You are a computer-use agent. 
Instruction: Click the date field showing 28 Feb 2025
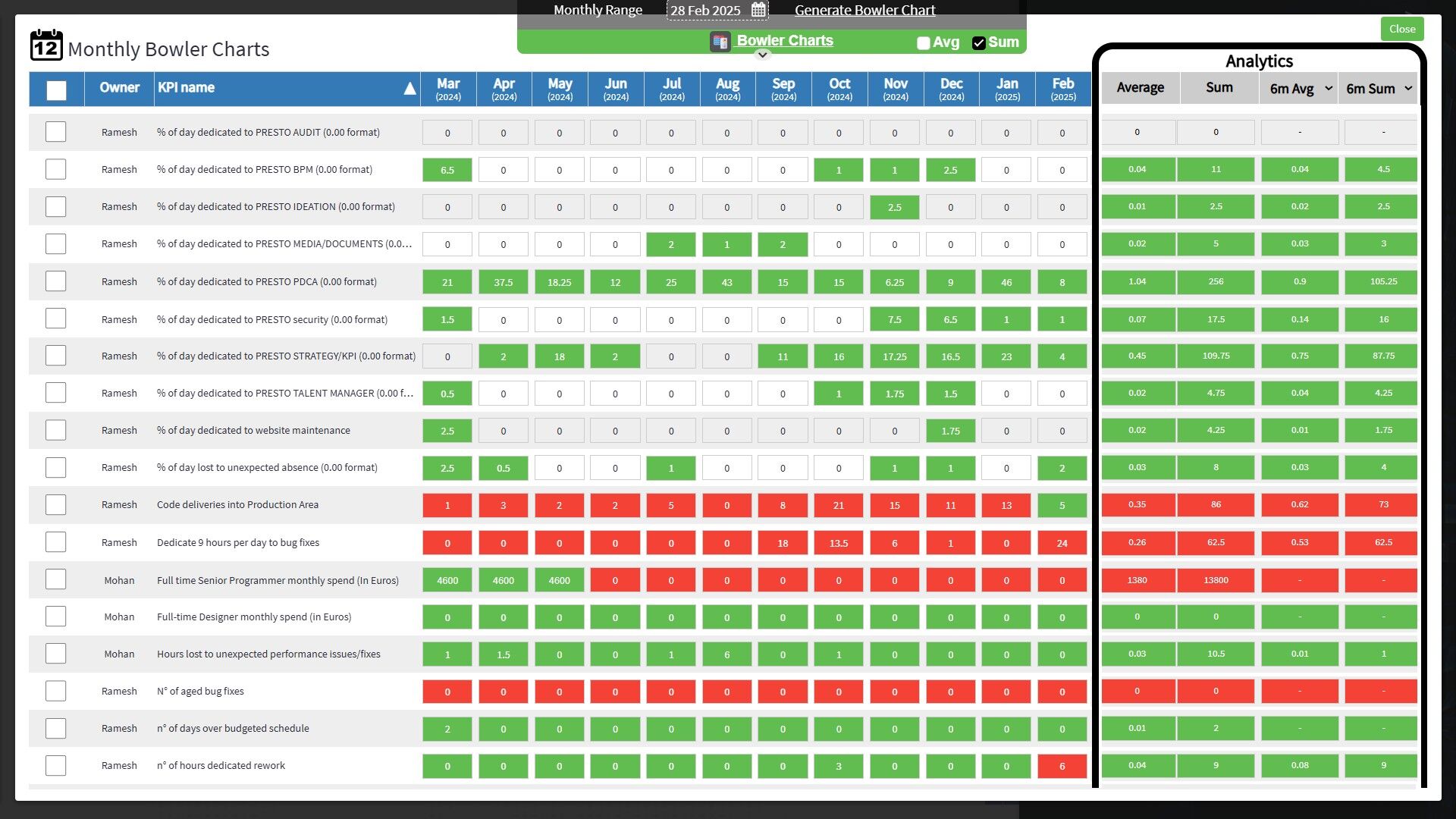pyautogui.click(x=705, y=10)
